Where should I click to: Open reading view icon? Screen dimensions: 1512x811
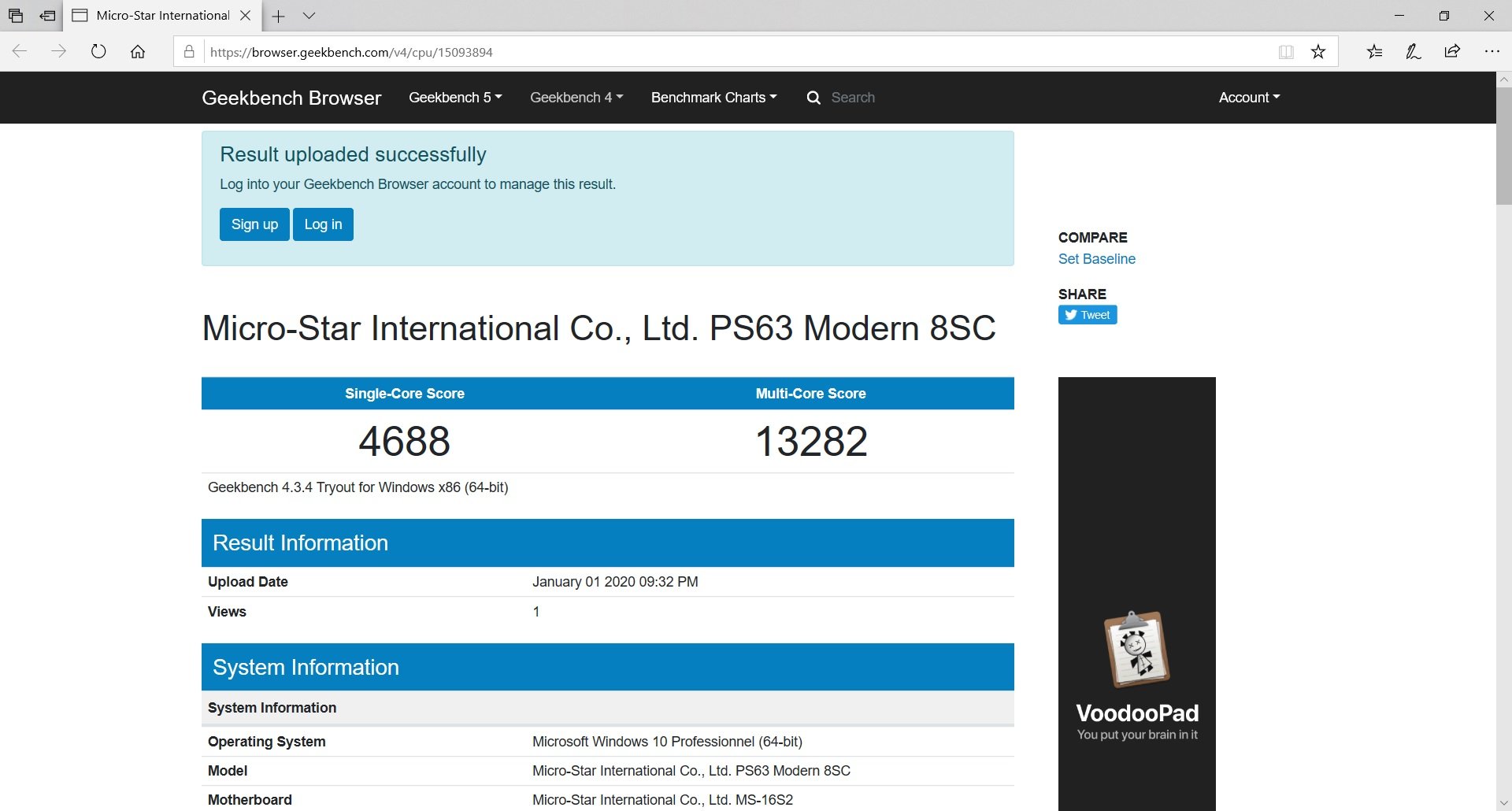1286,52
